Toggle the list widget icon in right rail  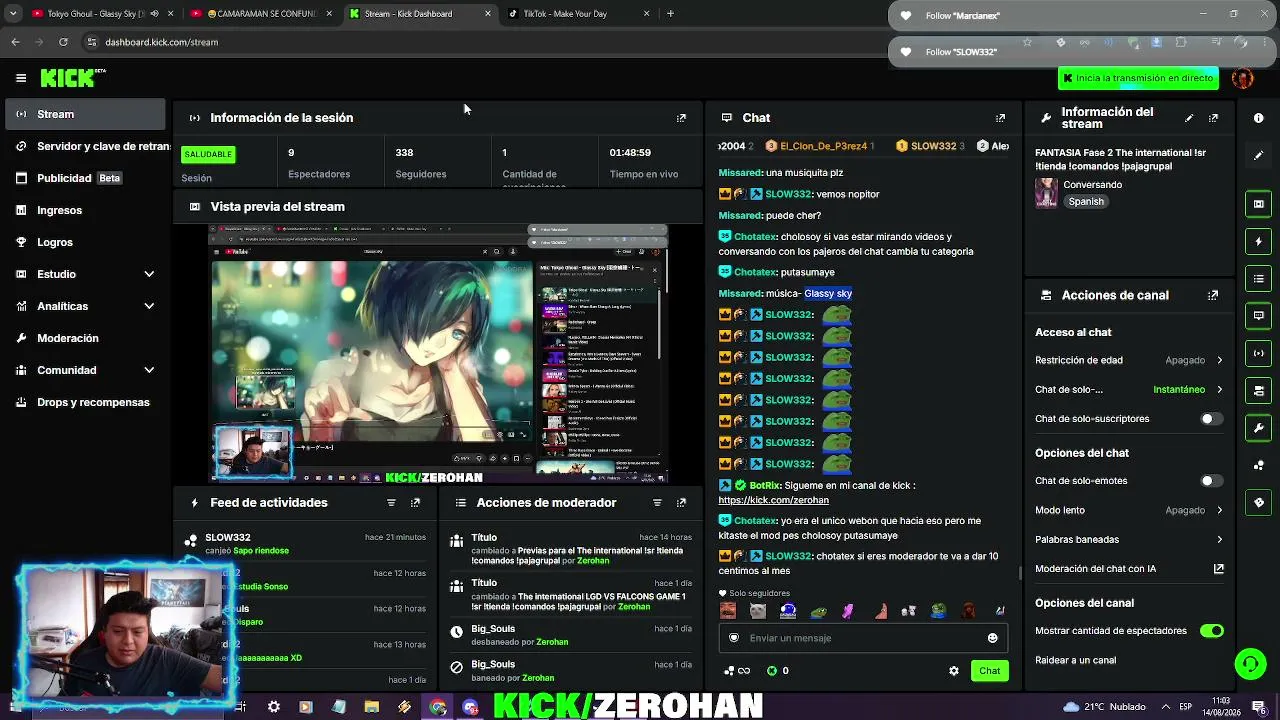tap(1258, 278)
